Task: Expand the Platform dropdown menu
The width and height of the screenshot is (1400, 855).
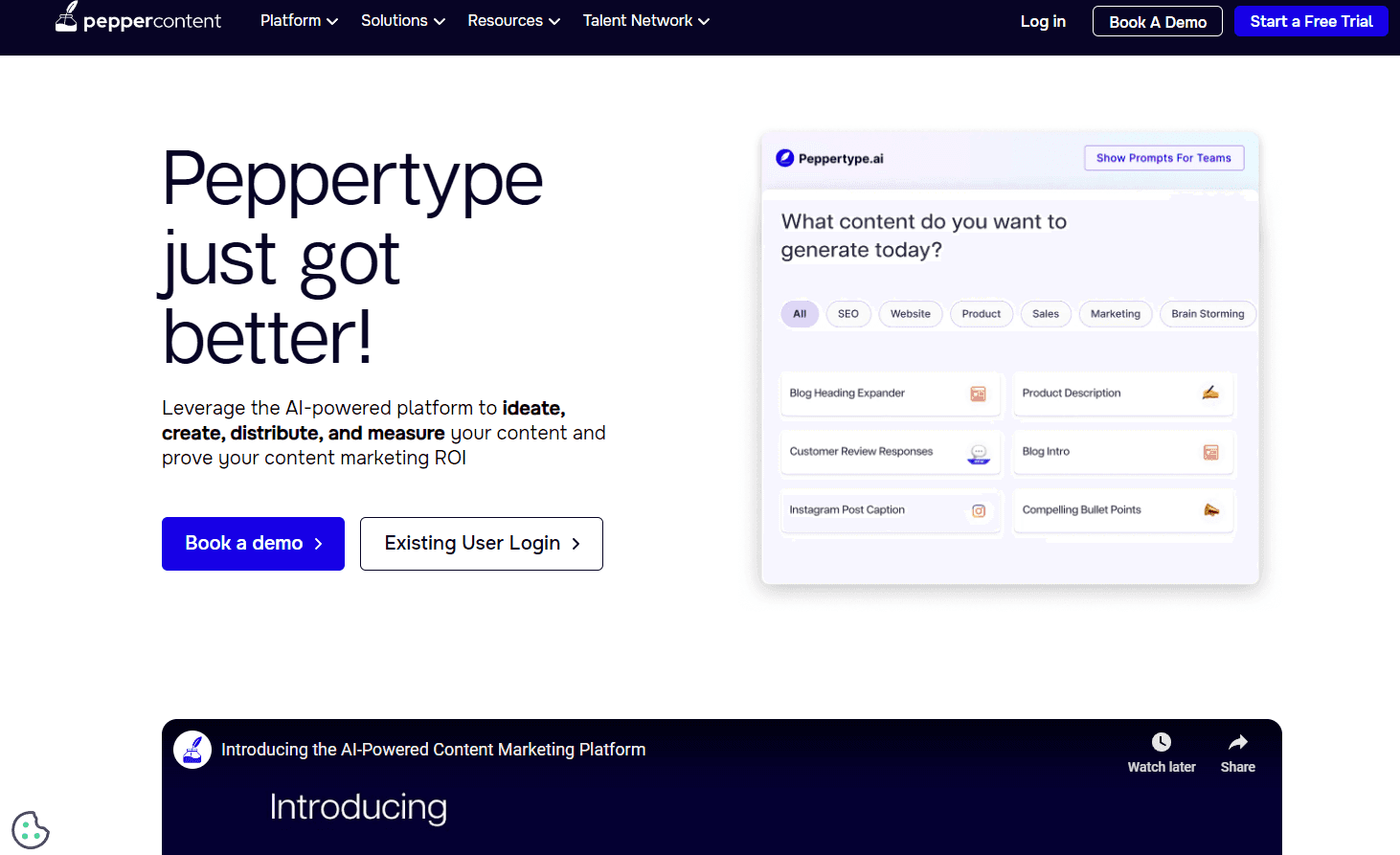Action: point(299,20)
